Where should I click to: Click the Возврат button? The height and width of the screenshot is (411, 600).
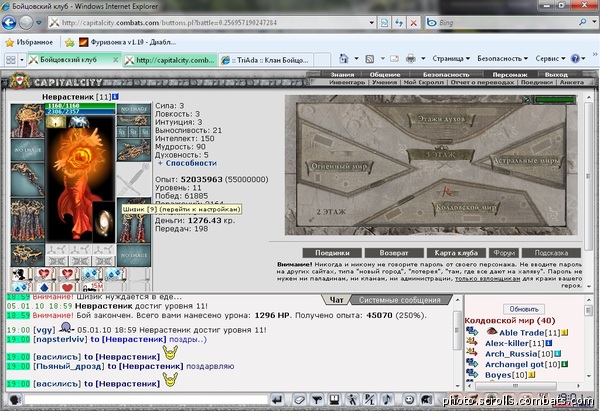(394, 253)
